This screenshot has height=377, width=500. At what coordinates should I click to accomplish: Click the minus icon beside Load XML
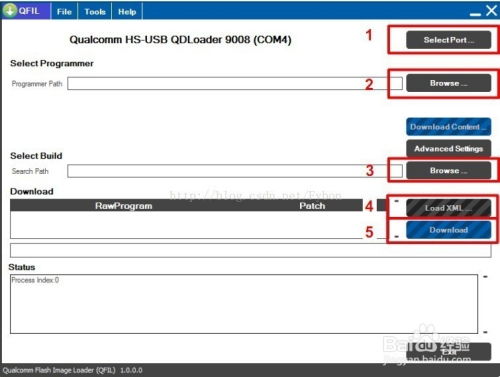click(396, 201)
